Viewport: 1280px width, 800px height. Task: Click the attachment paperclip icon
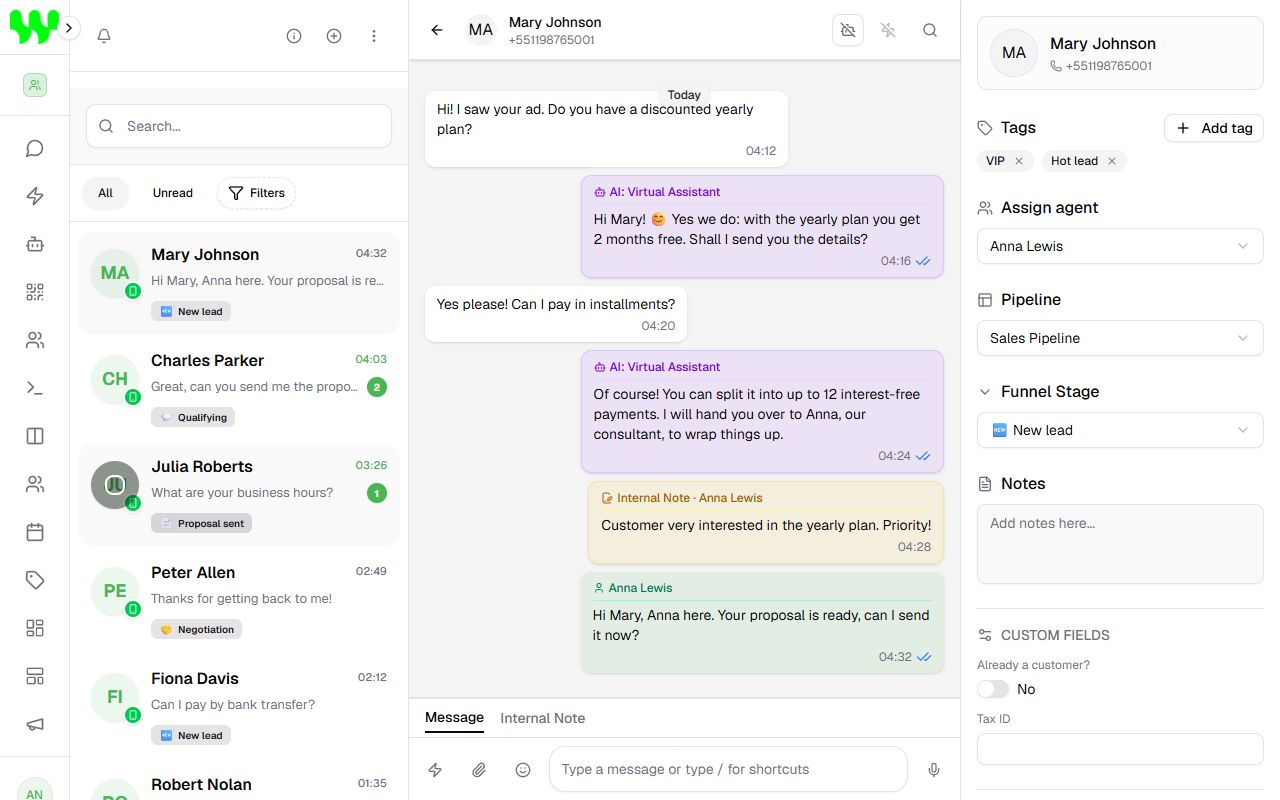coord(479,769)
